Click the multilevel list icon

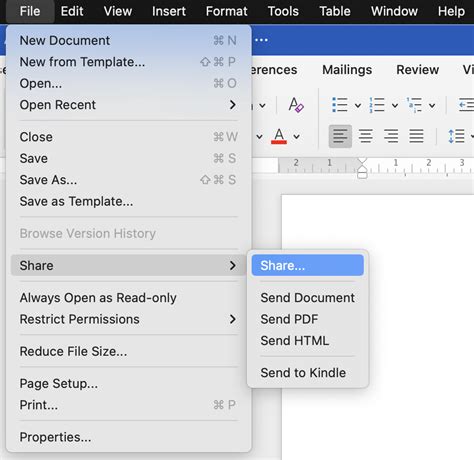point(414,105)
